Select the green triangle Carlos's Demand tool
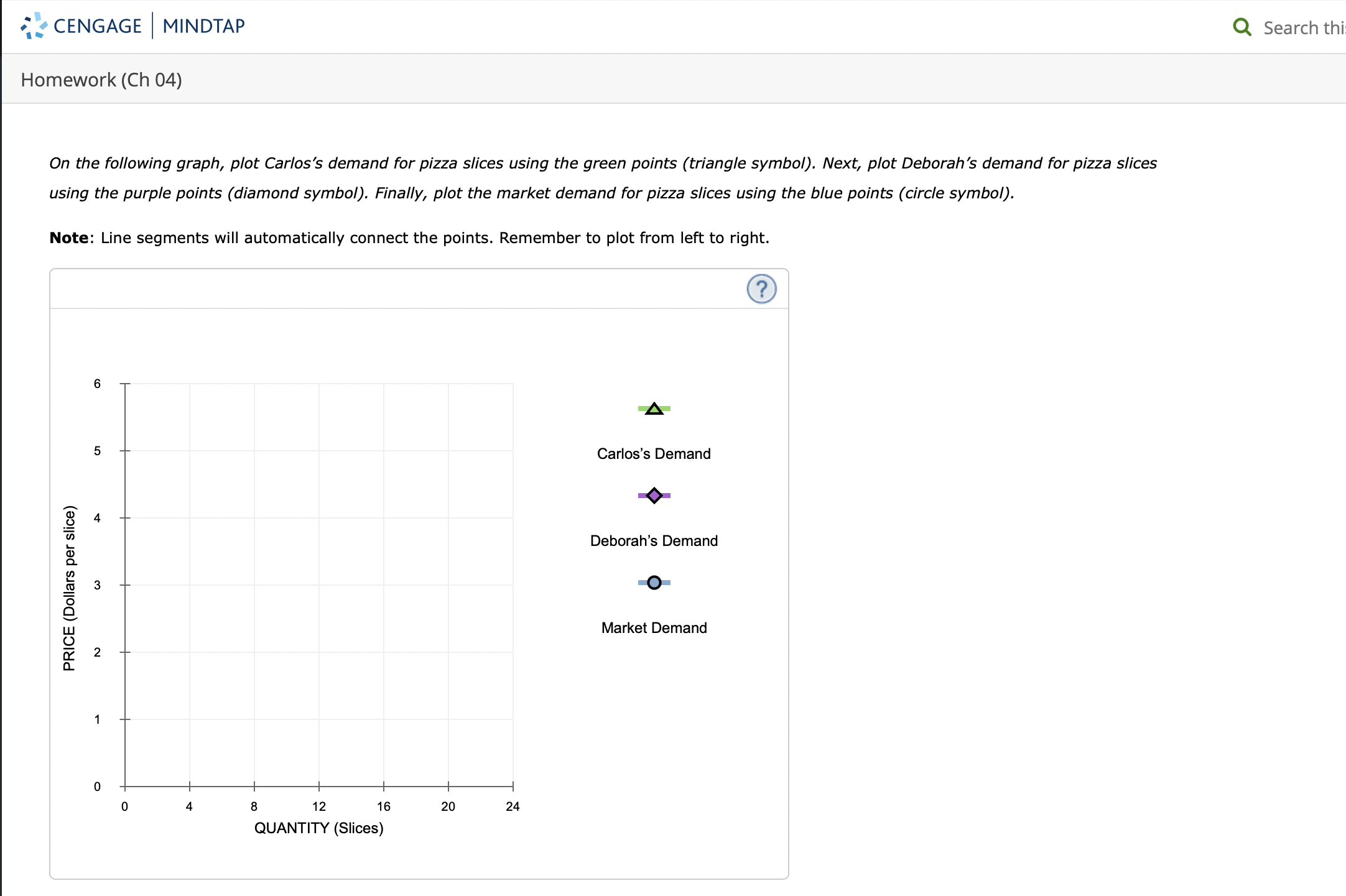 pyautogui.click(x=654, y=409)
